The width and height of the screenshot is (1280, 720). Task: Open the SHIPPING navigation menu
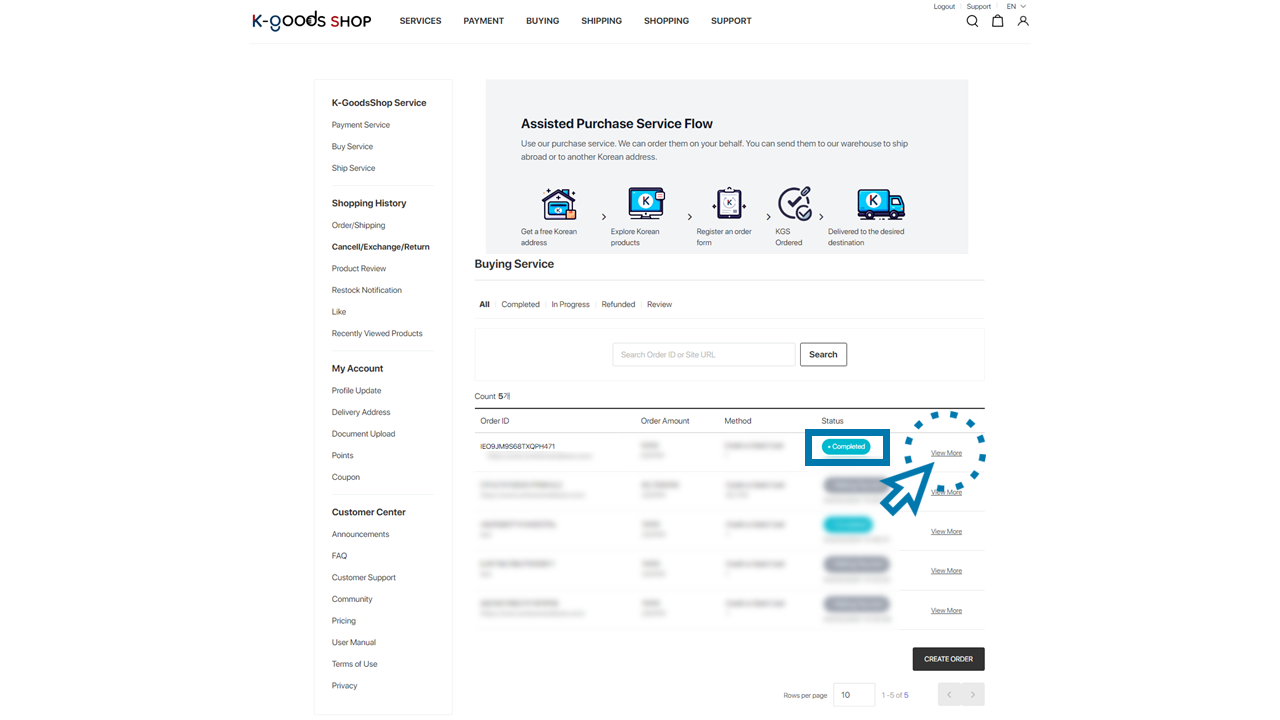[x=601, y=21]
